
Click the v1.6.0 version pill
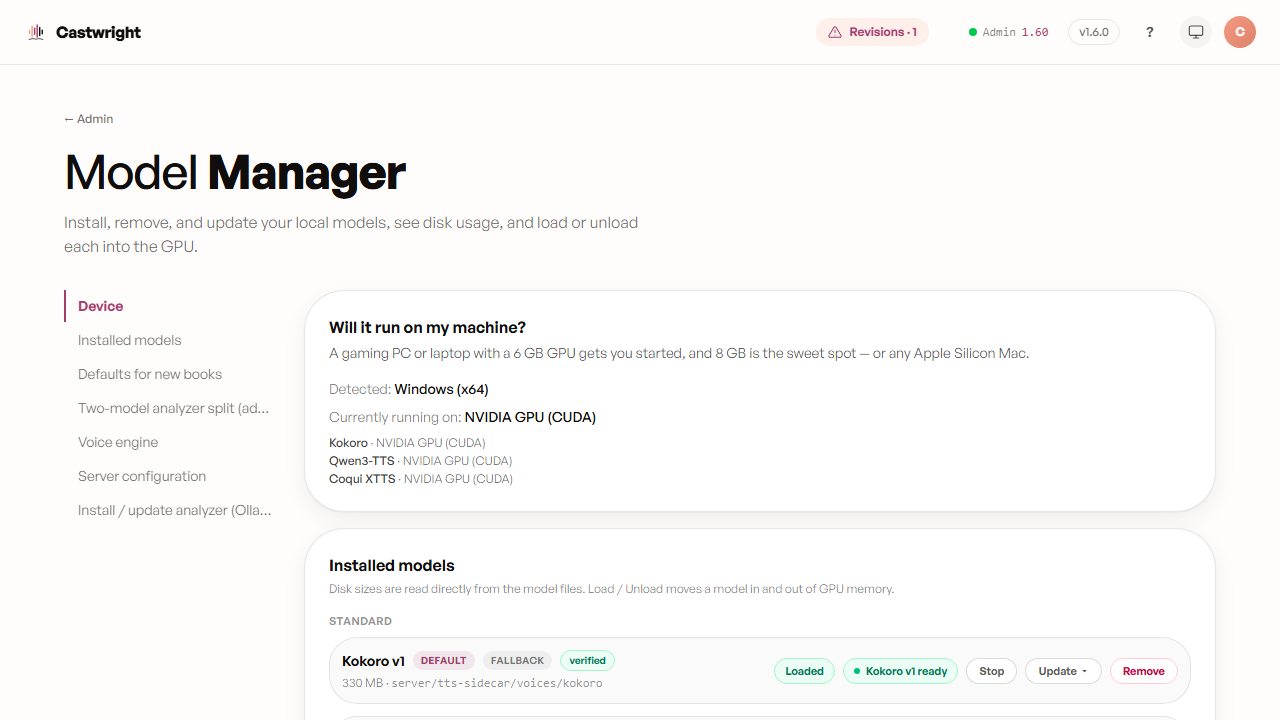tap(1094, 32)
